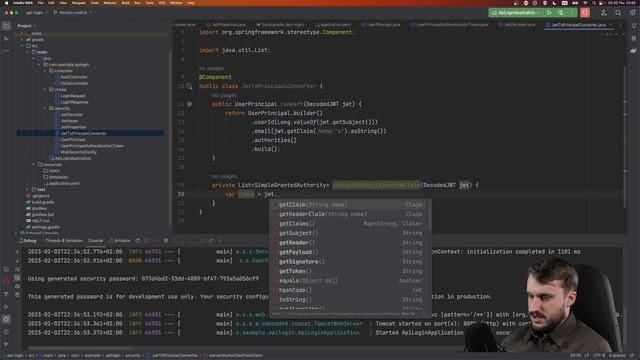640x360 pixels.
Task: Open AuthController in project tree
Action: pos(74,77)
